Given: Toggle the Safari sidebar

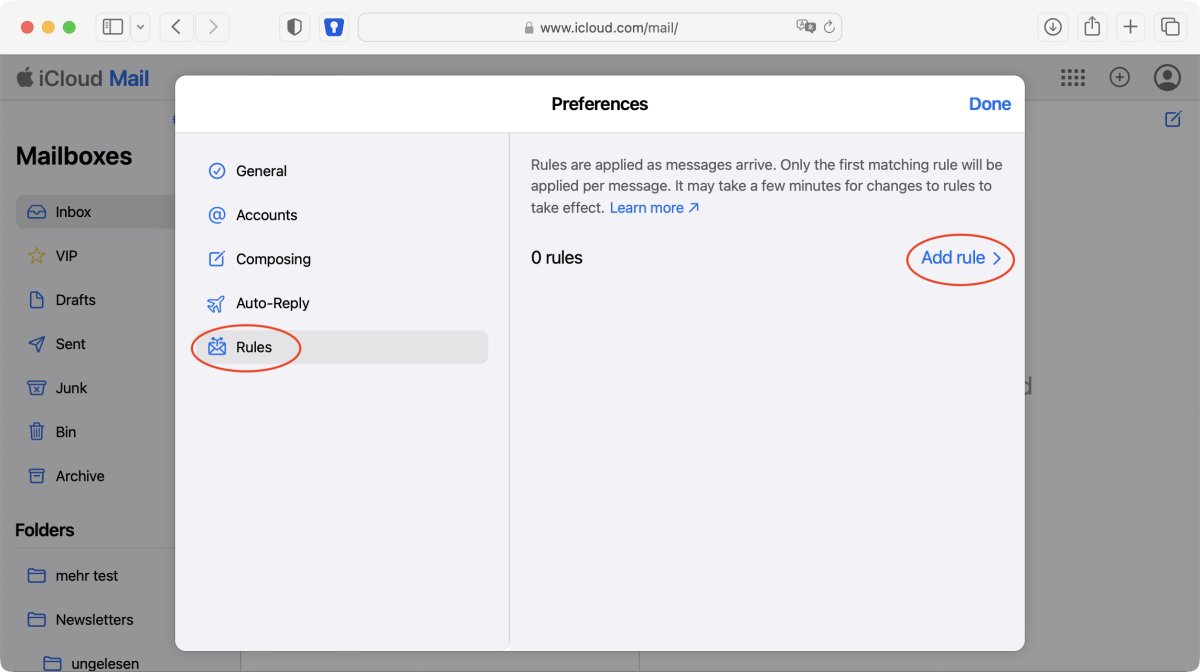Looking at the screenshot, I should pos(113,27).
